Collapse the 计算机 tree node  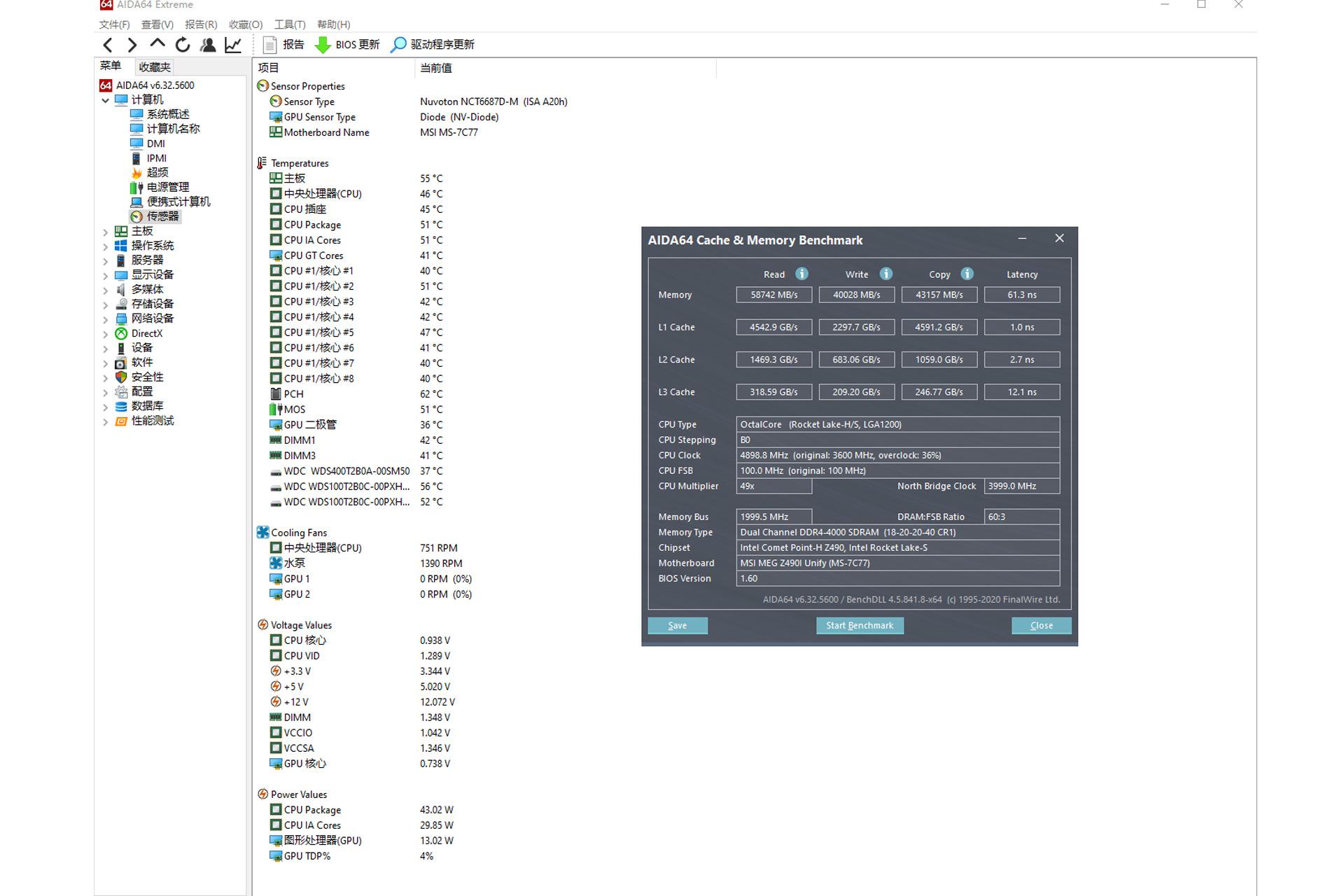click(105, 100)
